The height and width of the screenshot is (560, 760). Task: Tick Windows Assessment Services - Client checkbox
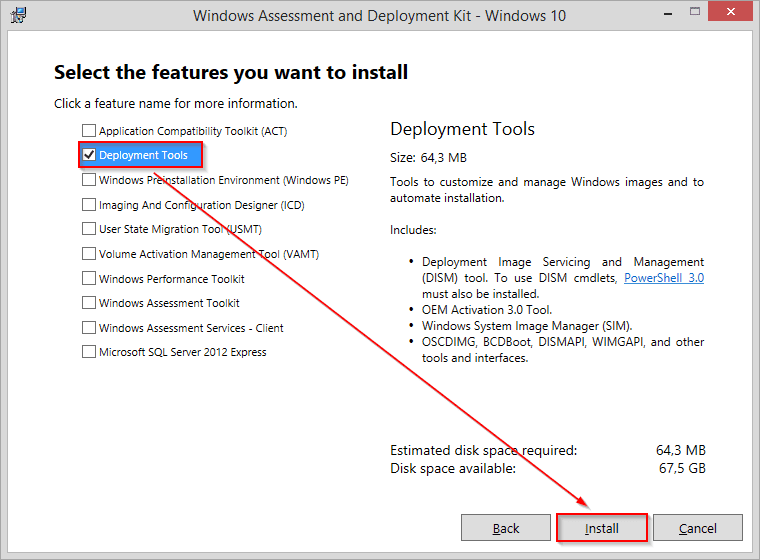pos(89,328)
